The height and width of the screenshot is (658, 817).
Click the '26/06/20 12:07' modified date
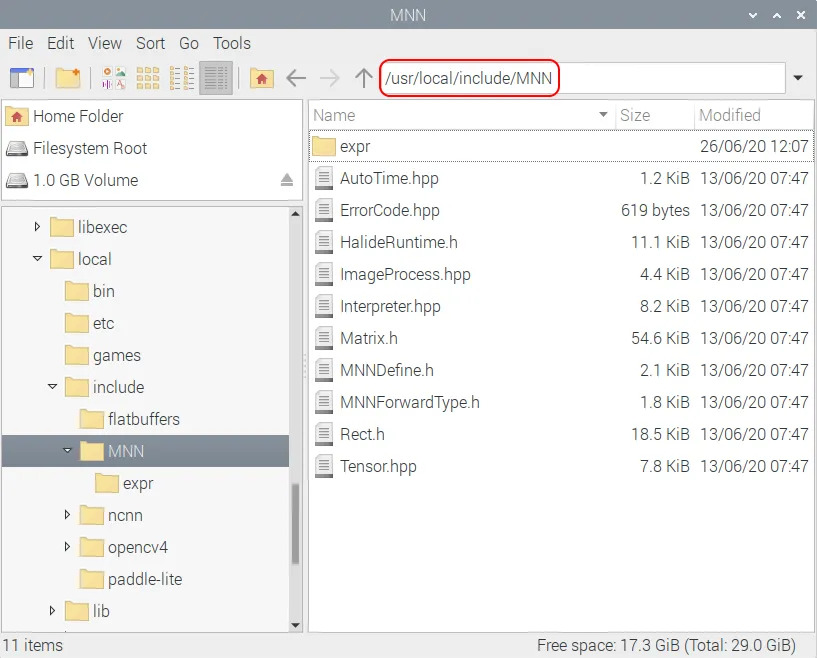click(754, 146)
